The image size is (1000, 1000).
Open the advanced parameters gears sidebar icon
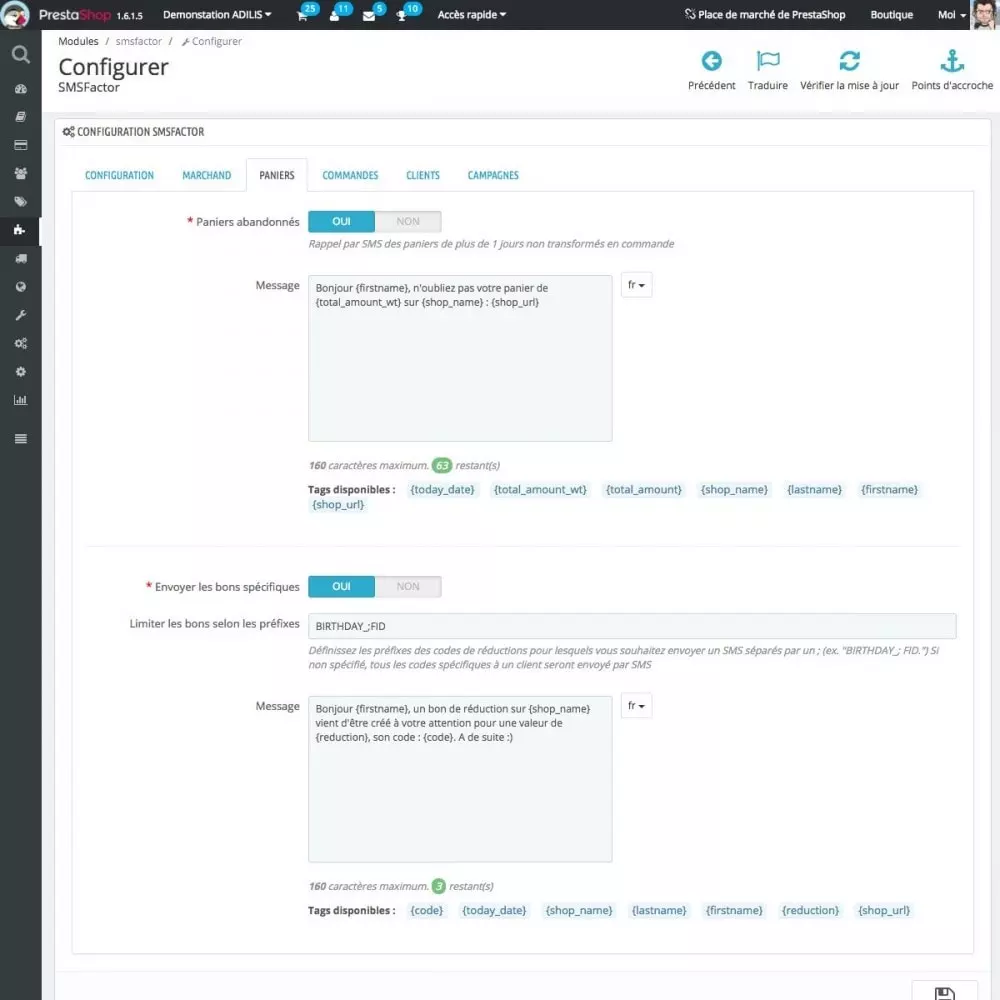tap(20, 343)
